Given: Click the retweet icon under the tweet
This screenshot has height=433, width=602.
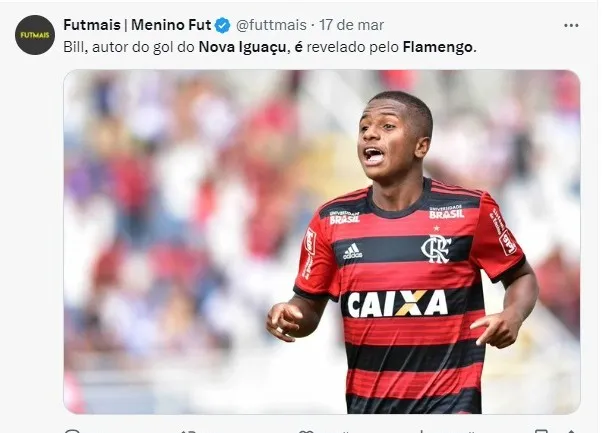Looking at the screenshot, I should [x=189, y=431].
